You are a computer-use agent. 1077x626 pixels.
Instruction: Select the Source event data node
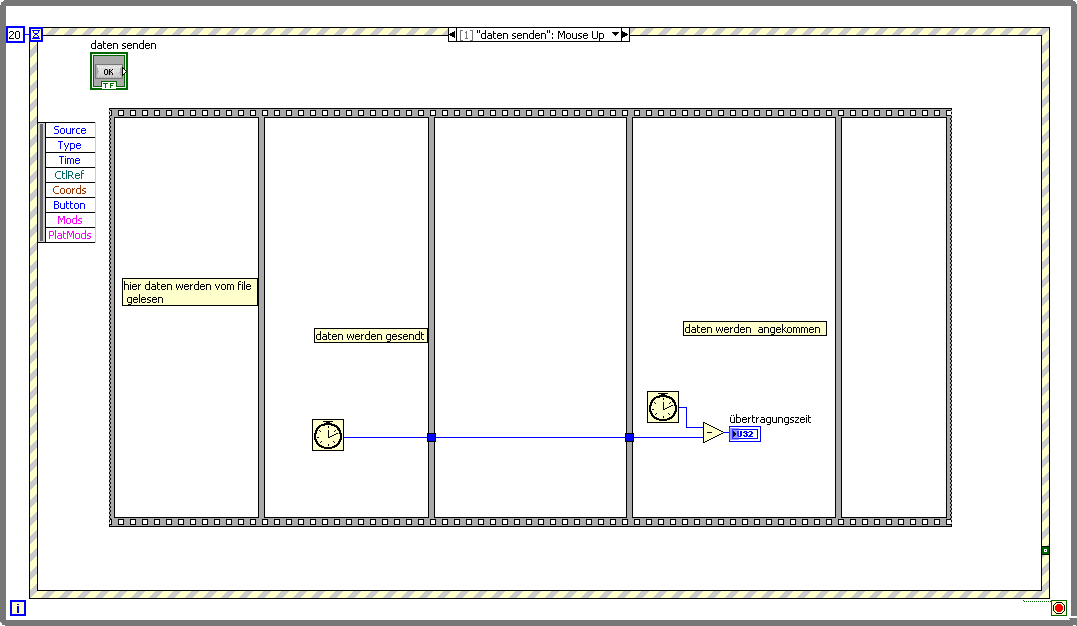[69, 130]
